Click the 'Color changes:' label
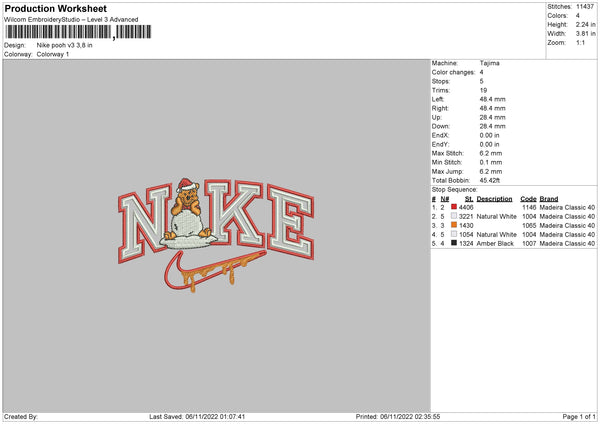The width and height of the screenshot is (600, 424). 453,72
